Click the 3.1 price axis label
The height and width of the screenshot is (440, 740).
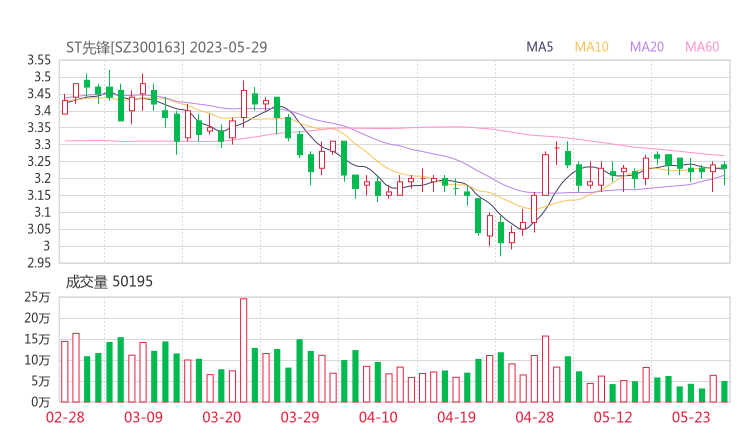pyautogui.click(x=42, y=212)
